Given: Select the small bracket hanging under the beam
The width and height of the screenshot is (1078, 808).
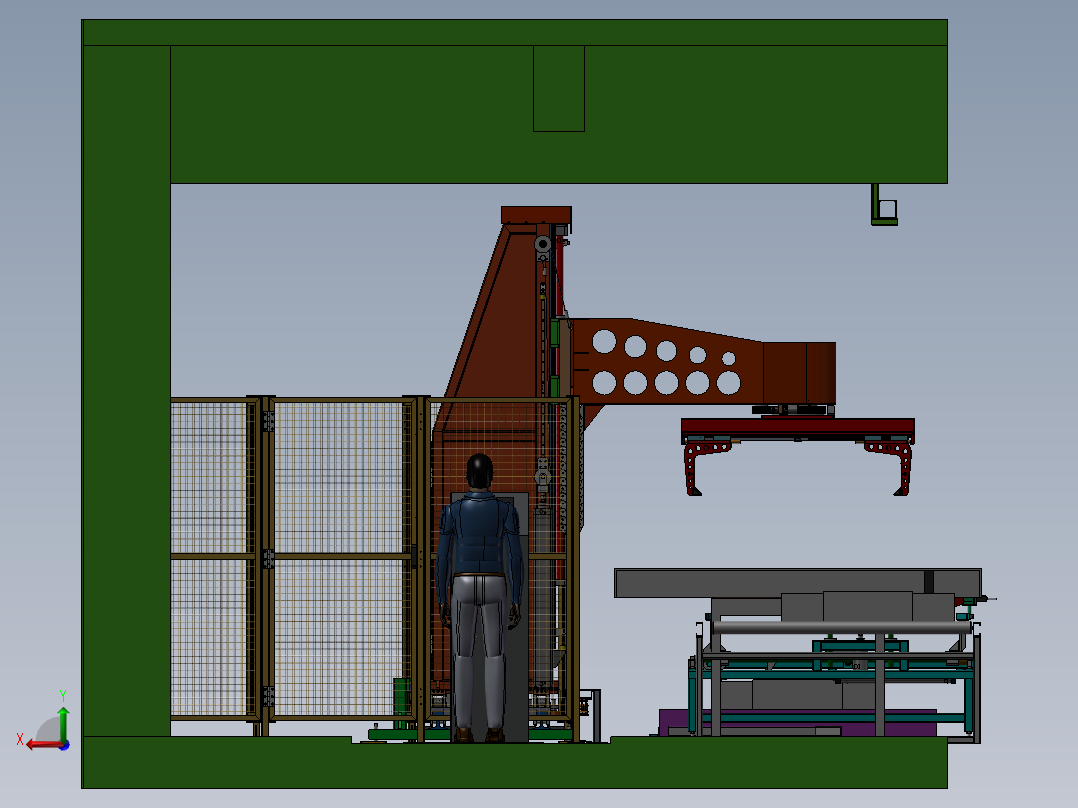Looking at the screenshot, I should [x=884, y=204].
